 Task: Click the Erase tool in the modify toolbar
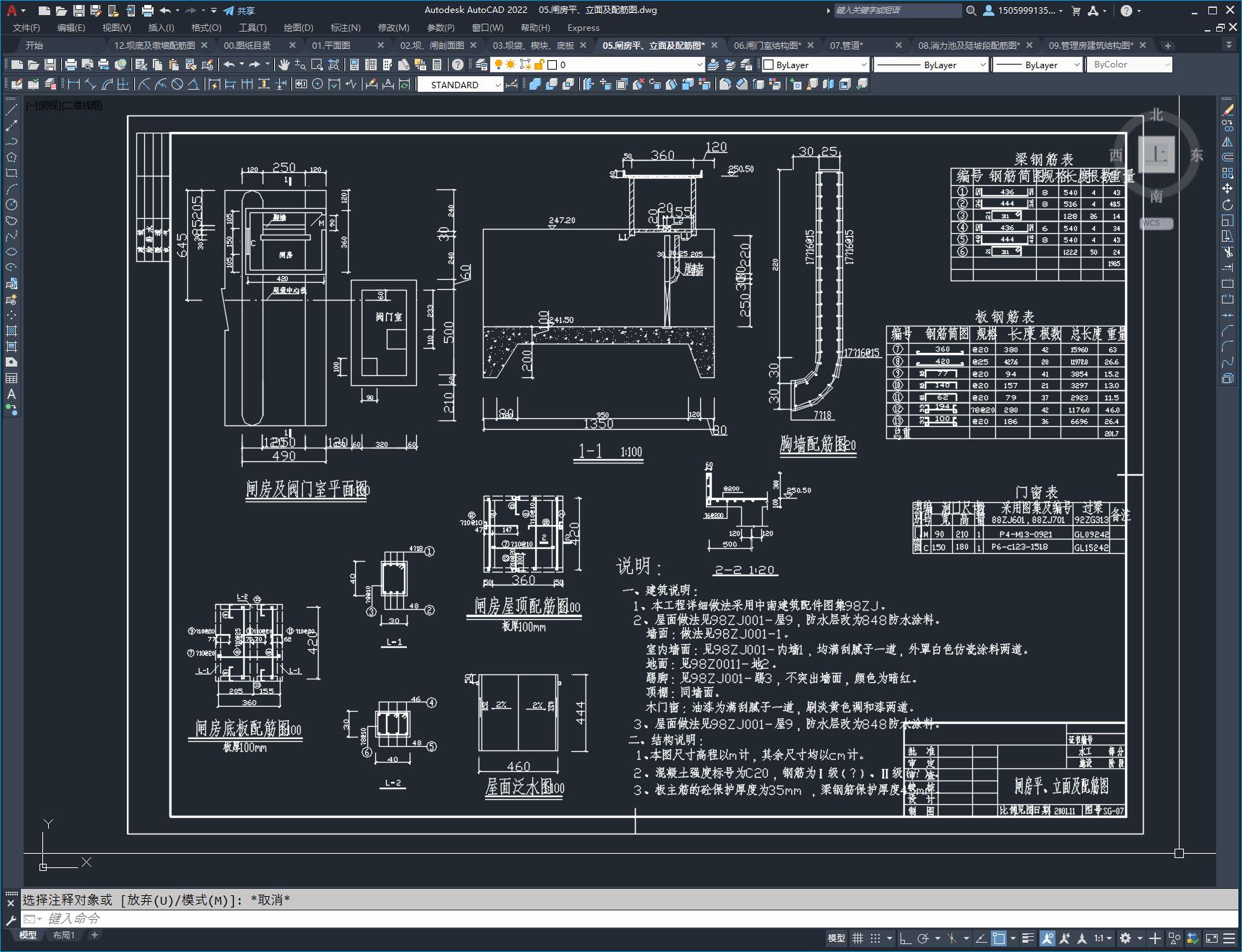1228,110
